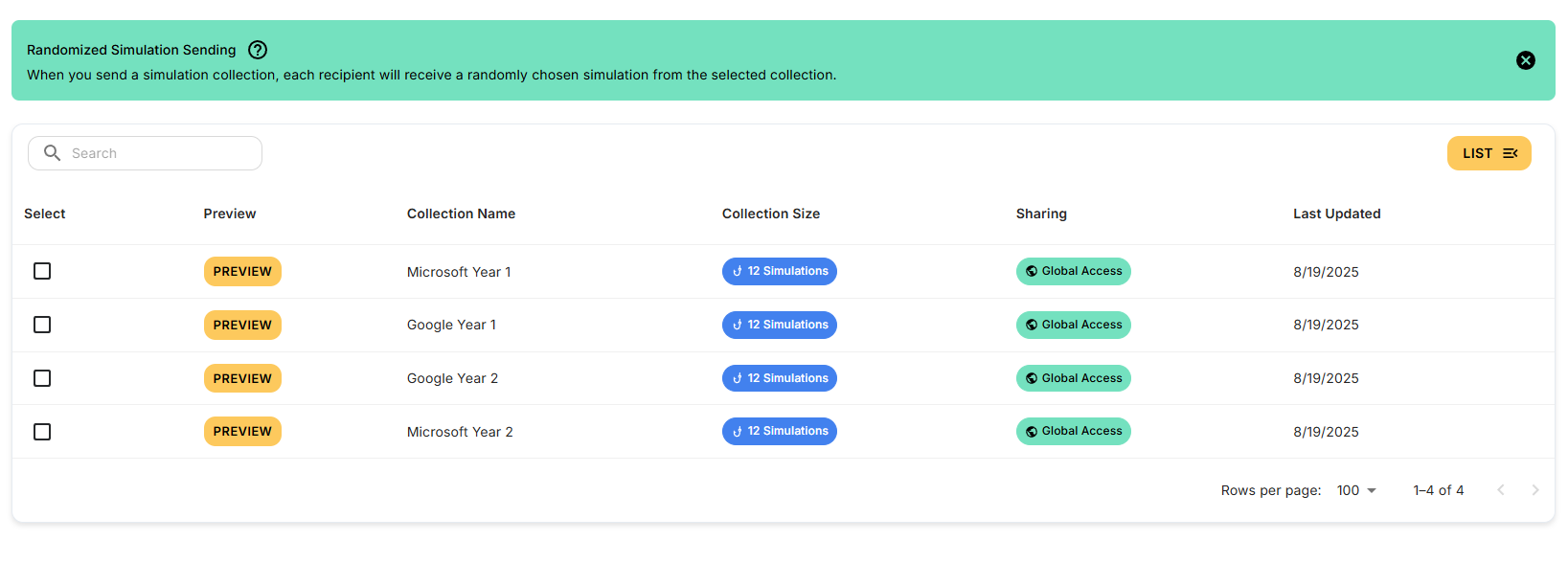Tick the Google Year 2 checkbox
The width and height of the screenshot is (1568, 563).
(x=42, y=378)
